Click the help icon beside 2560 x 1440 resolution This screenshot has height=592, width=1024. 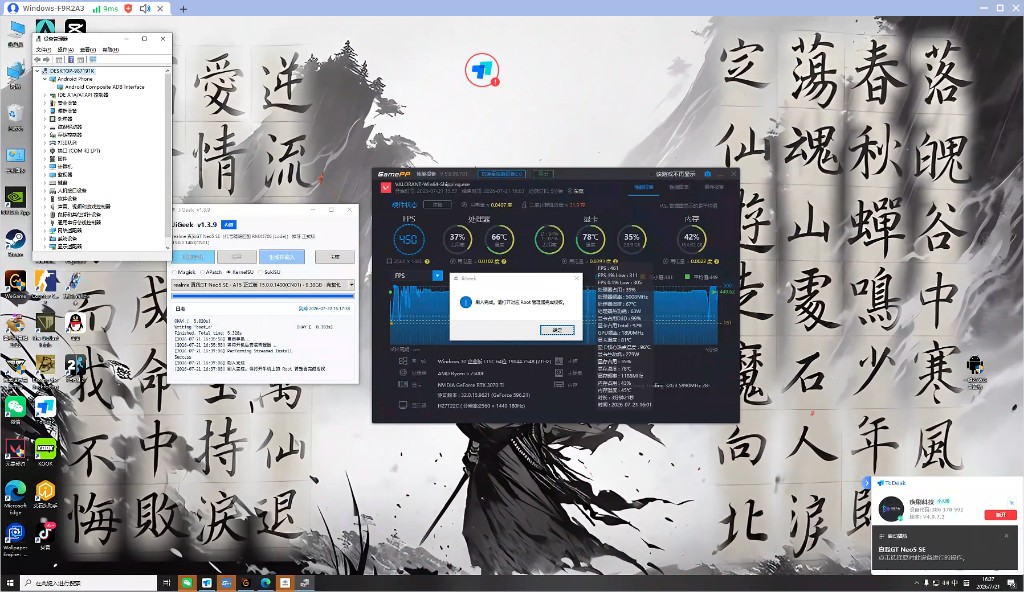(x=427, y=261)
